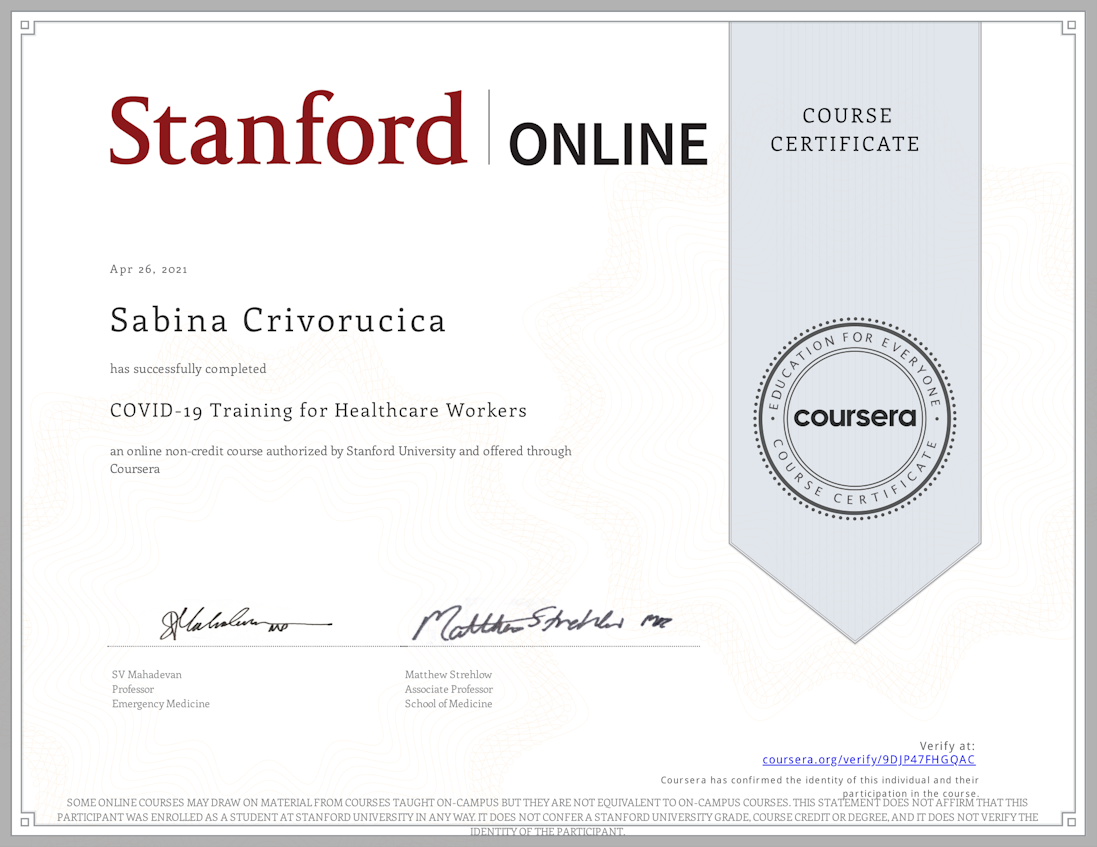1097x847 pixels.
Task: Open the coursera.org/verify/9DJP47FHGQAC link
Action: (868, 760)
